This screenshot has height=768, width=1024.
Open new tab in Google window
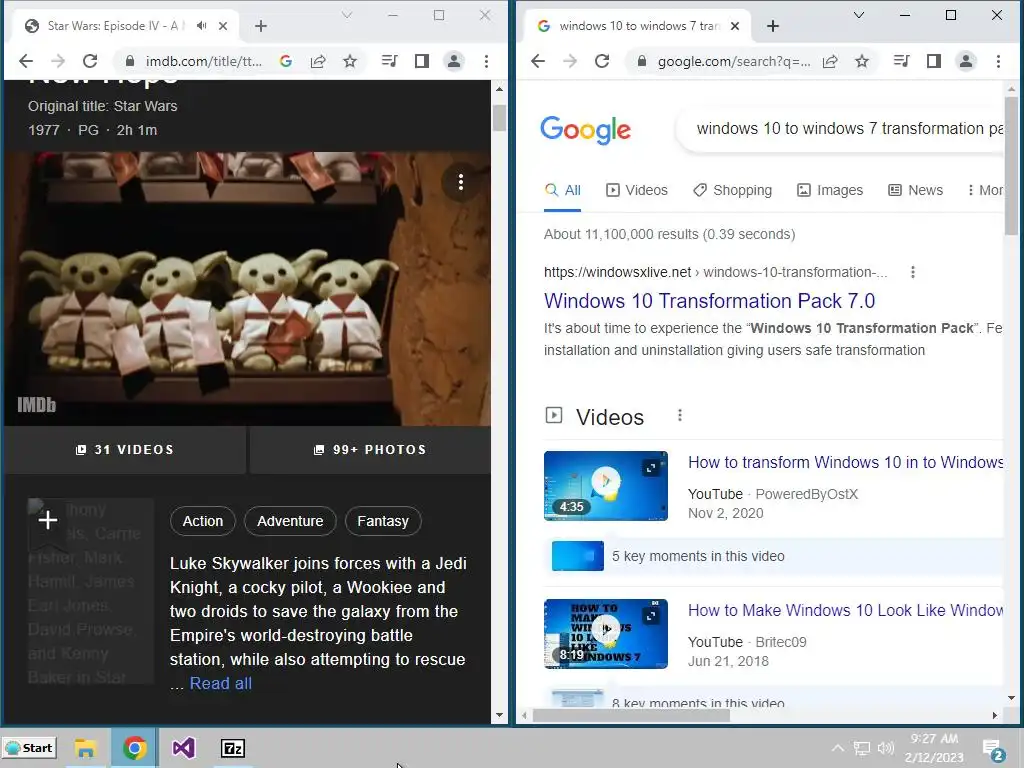pyautogui.click(x=773, y=26)
